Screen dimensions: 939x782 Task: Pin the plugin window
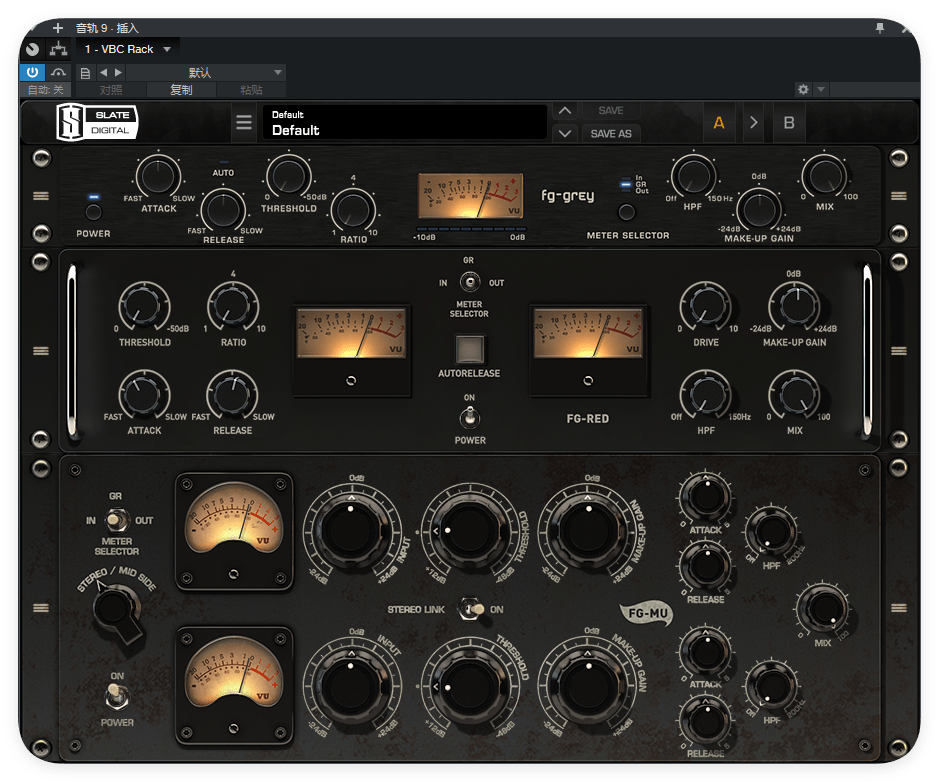click(x=880, y=28)
